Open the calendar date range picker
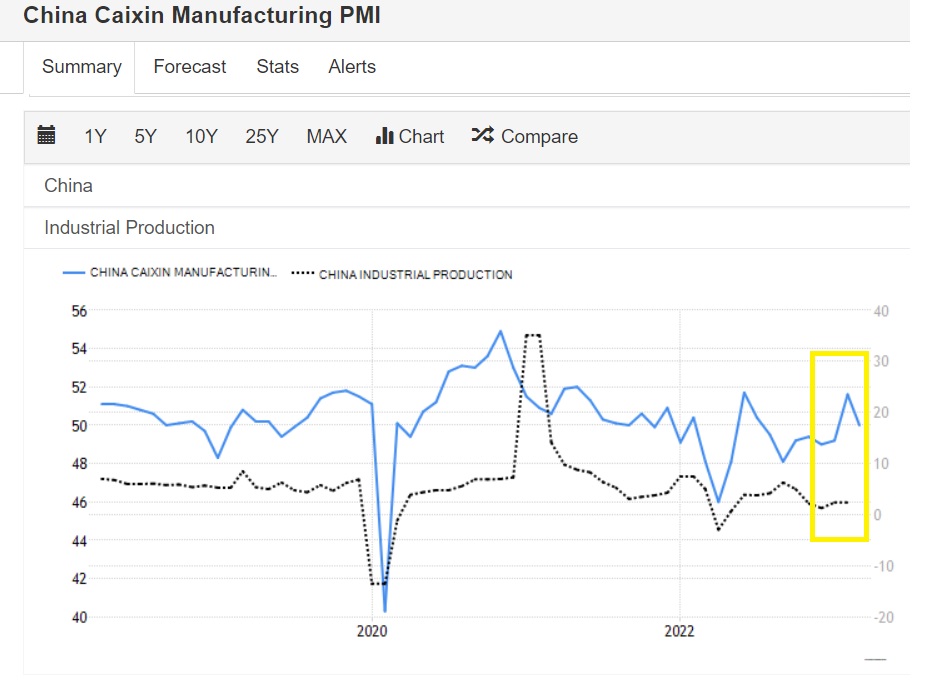 point(46,135)
